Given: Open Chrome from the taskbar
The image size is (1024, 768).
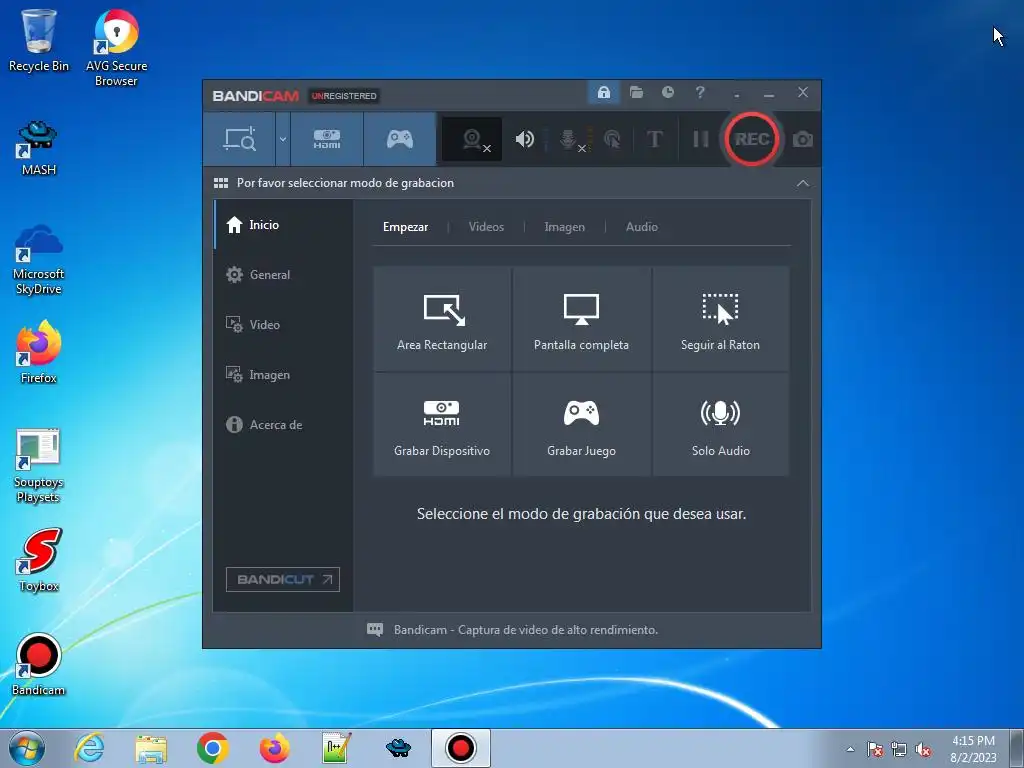Looking at the screenshot, I should [212, 748].
